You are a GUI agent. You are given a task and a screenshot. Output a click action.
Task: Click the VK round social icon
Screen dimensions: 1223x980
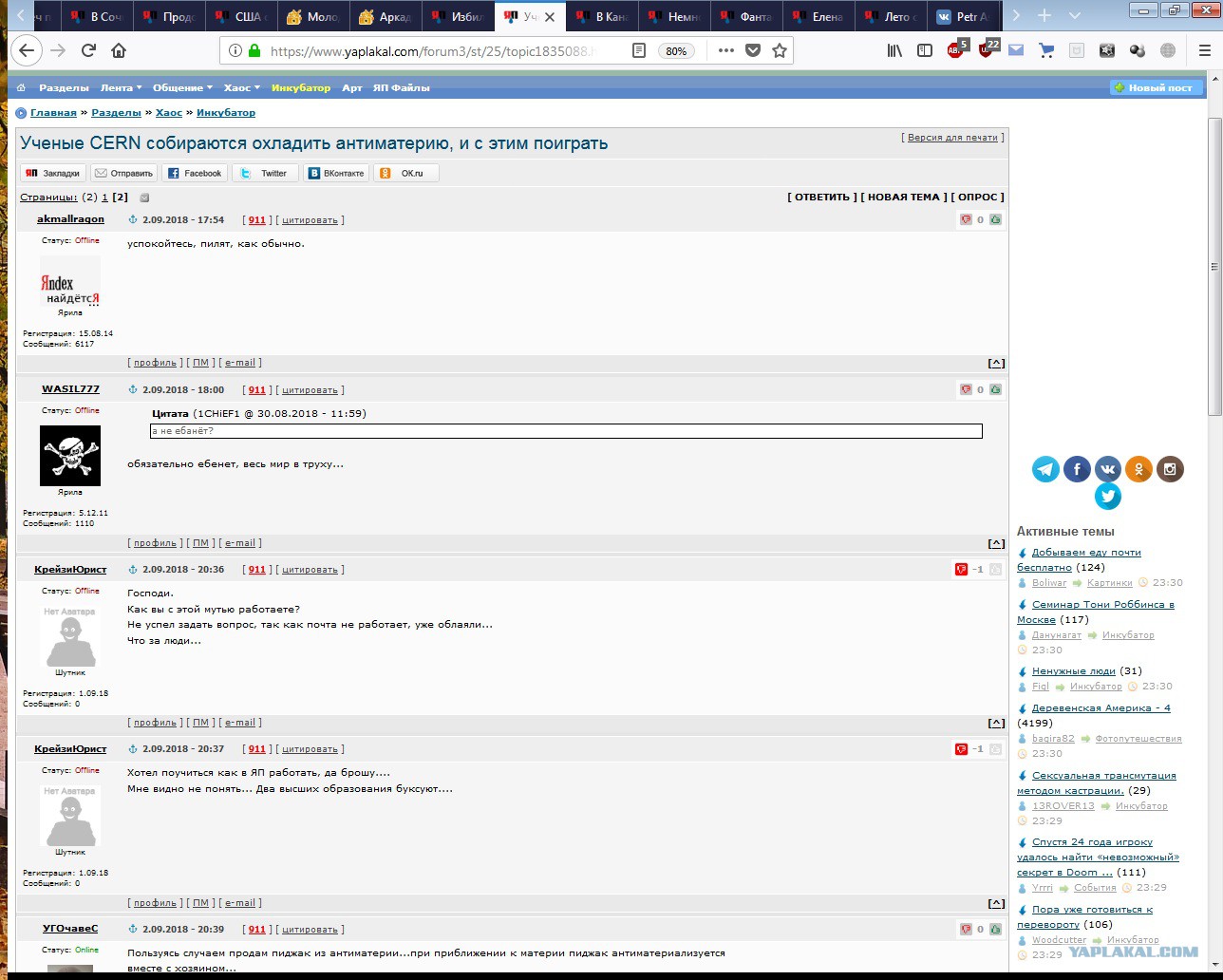1108,469
